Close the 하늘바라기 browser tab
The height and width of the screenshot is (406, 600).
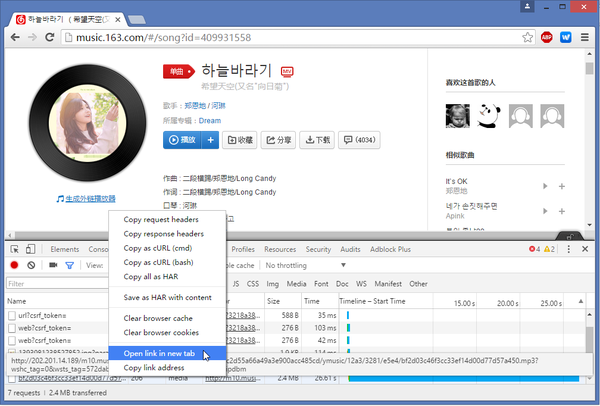click(x=118, y=20)
